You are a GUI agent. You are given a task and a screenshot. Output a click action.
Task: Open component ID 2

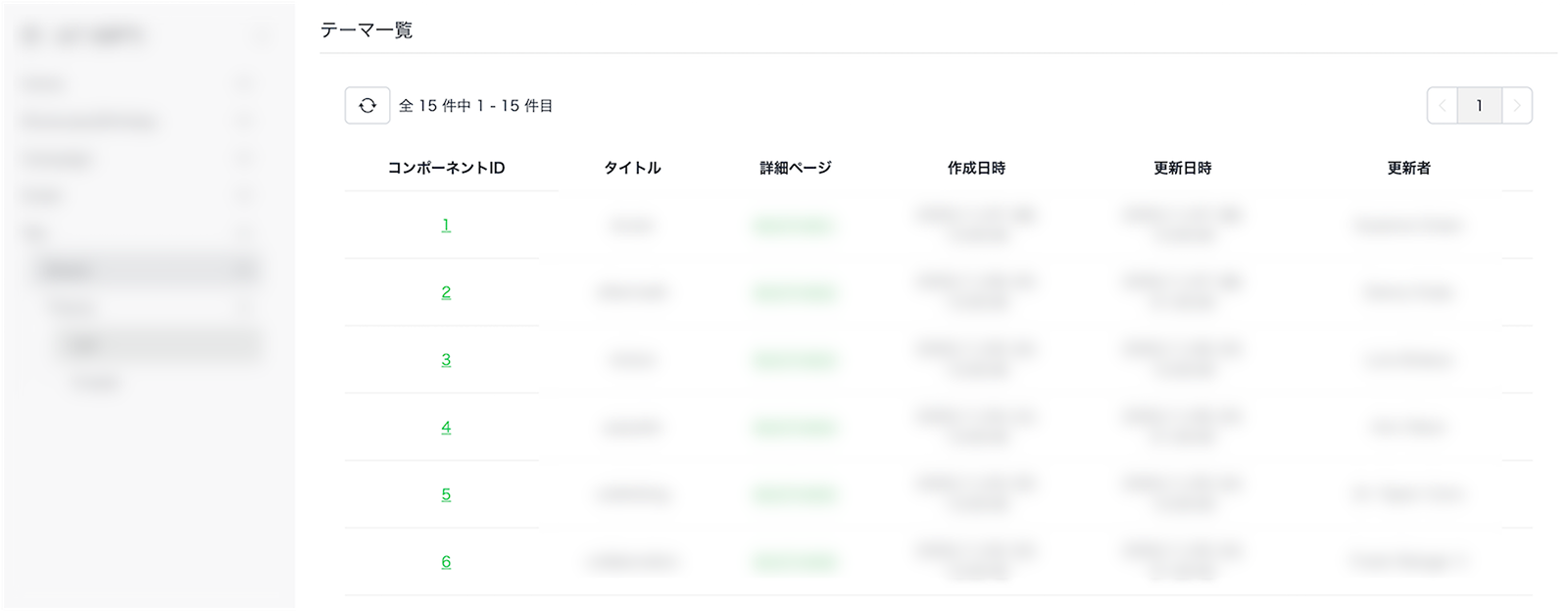[x=446, y=292]
